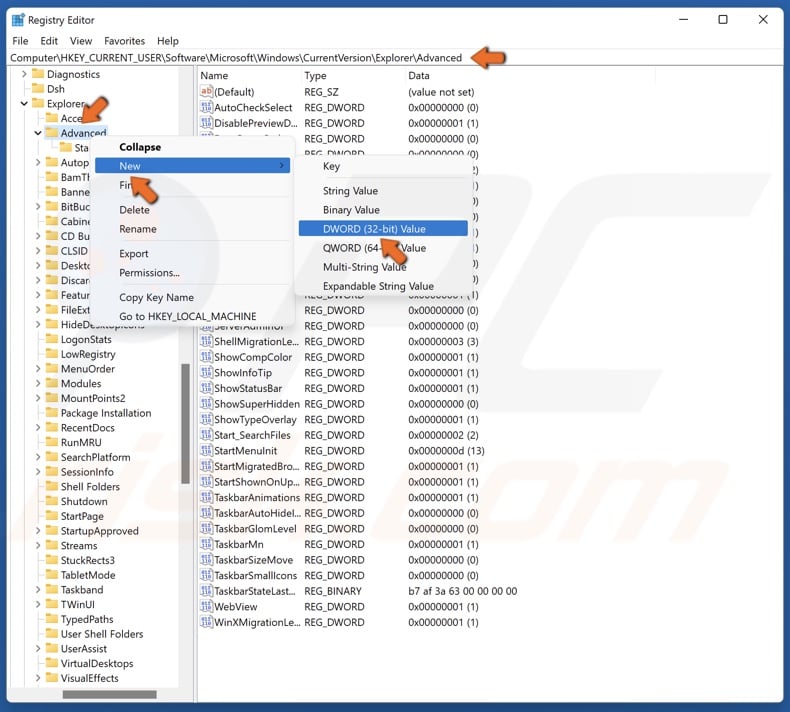Screen dimensions: 790x712
Task: Click the TaskbarGlomLevel value icon
Action: coord(206,529)
